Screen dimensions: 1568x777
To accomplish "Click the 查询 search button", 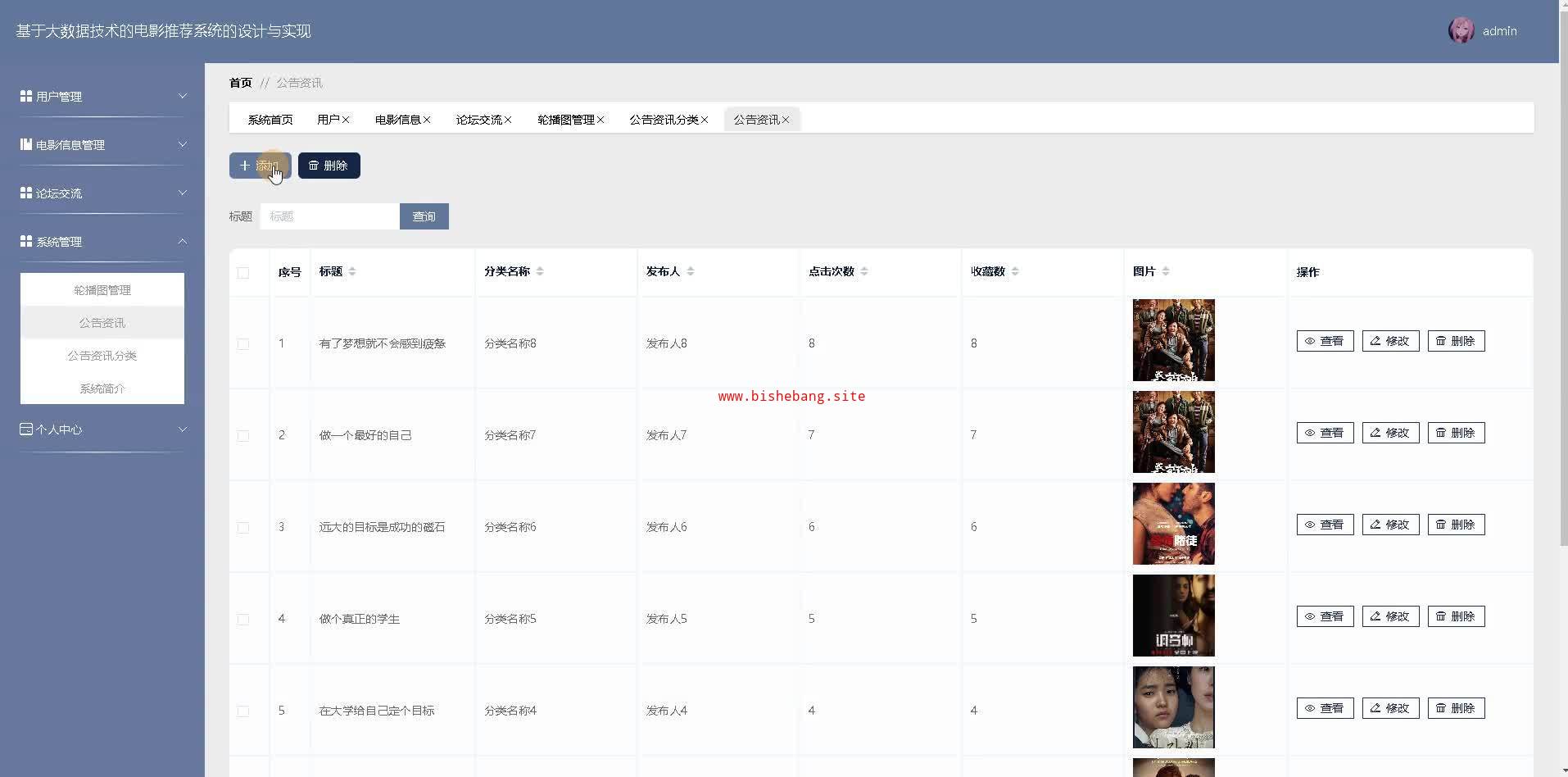I will click(424, 216).
